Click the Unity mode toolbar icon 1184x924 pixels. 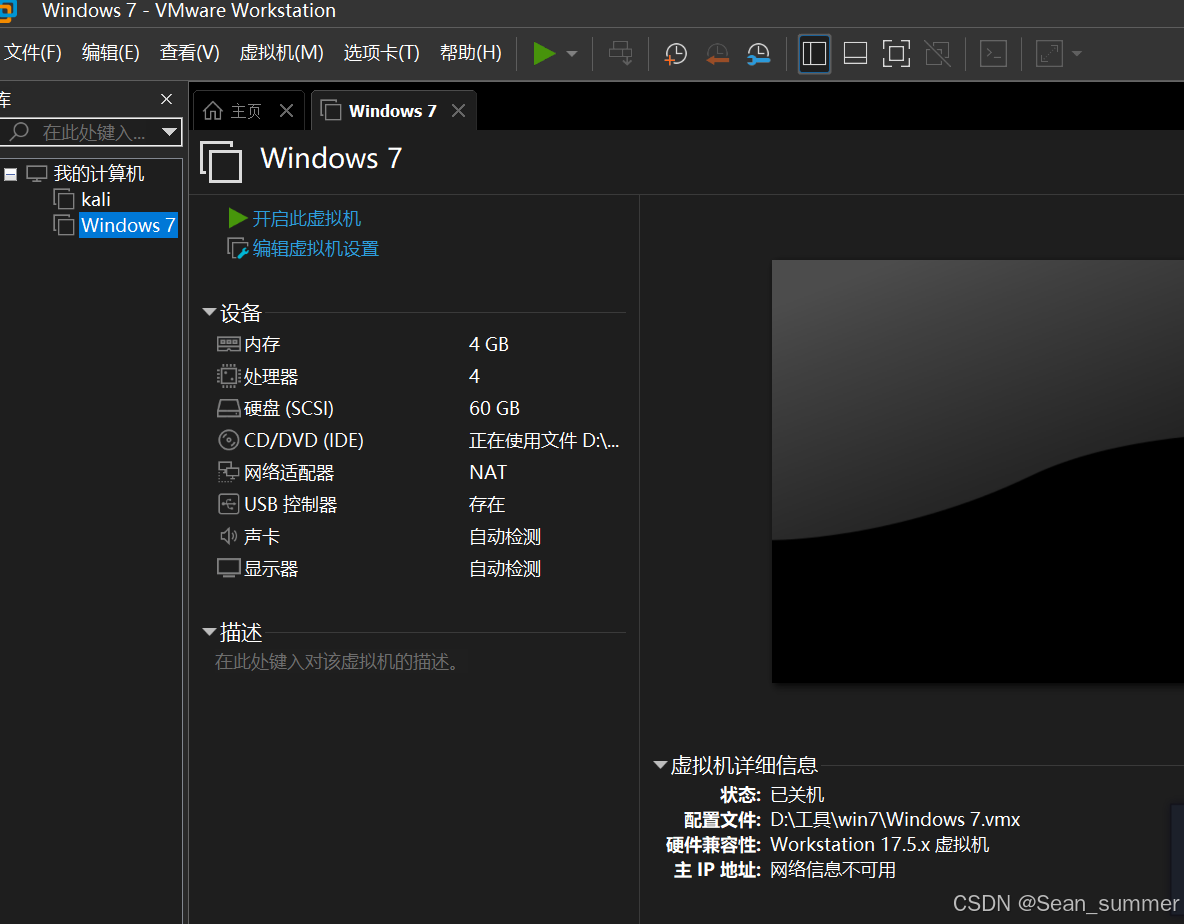point(937,54)
